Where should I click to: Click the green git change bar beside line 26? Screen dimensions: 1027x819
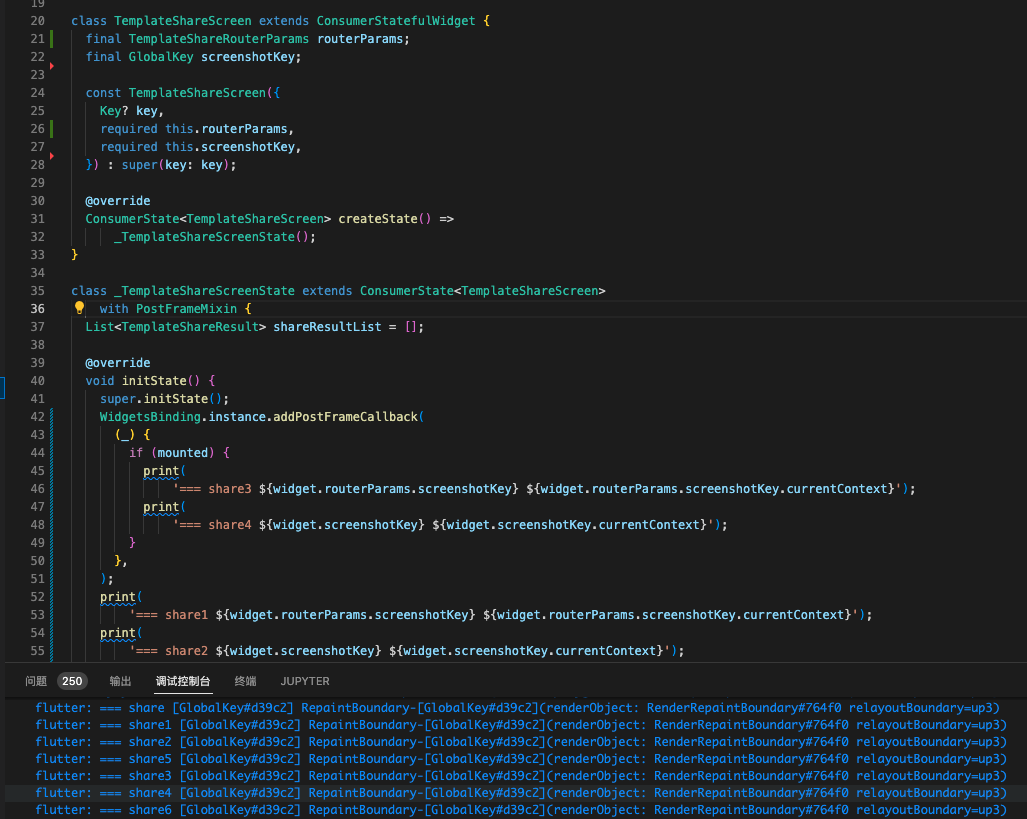click(49, 128)
